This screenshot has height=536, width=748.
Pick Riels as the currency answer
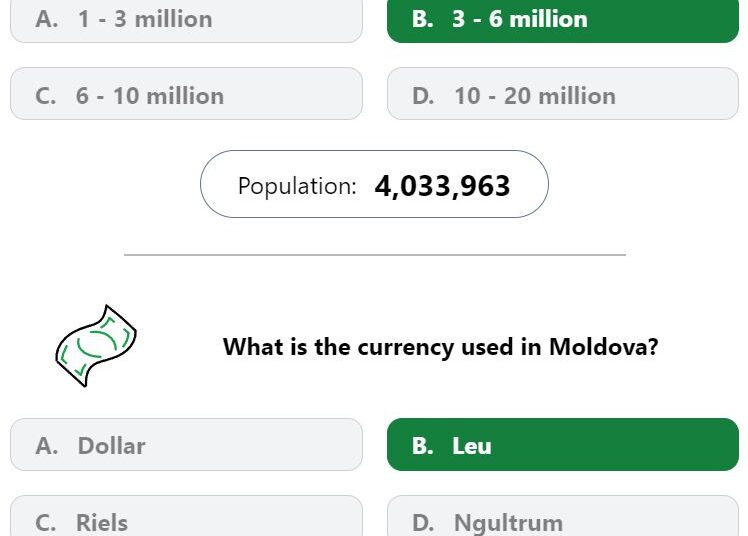186,516
